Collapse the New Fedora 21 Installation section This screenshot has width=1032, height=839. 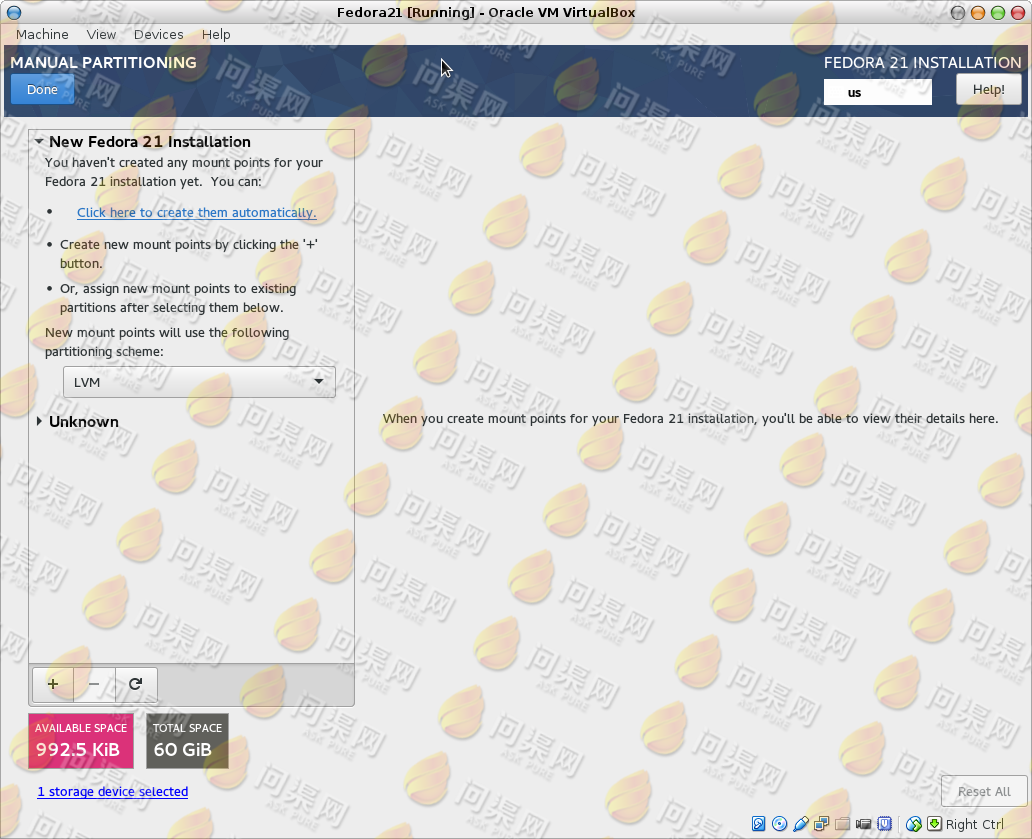[39, 141]
